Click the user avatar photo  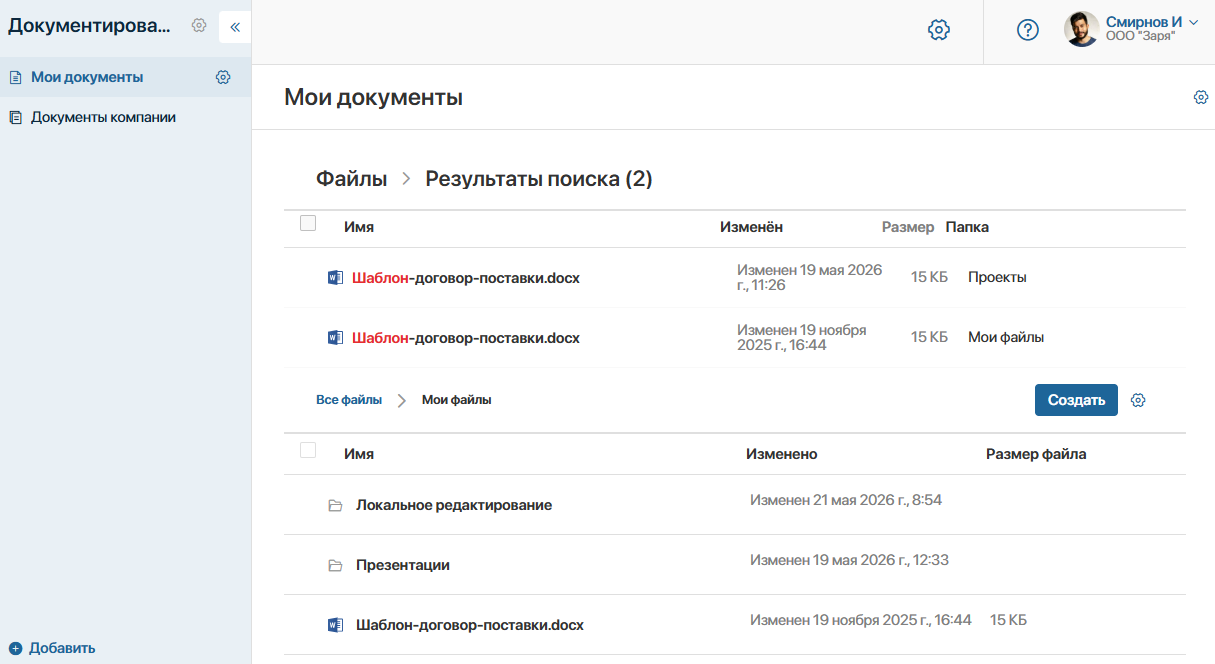click(1081, 29)
